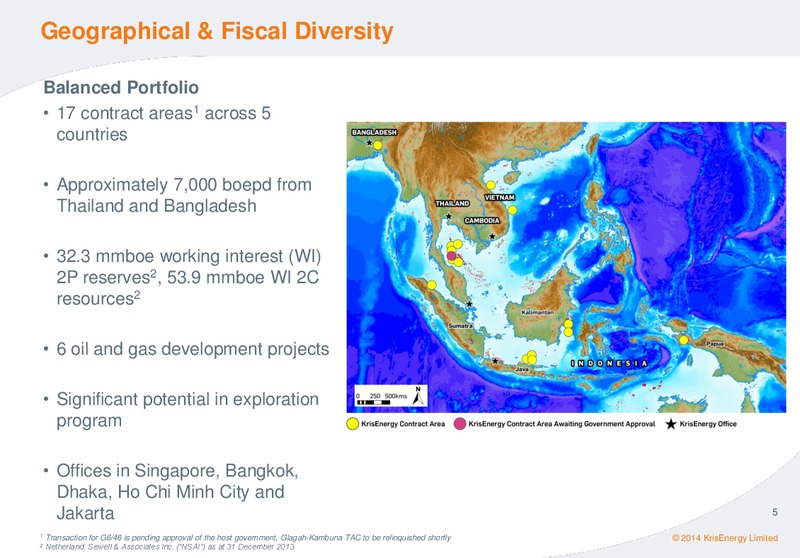
Task: Click the BANGLADESH label on the map
Action: (x=374, y=132)
